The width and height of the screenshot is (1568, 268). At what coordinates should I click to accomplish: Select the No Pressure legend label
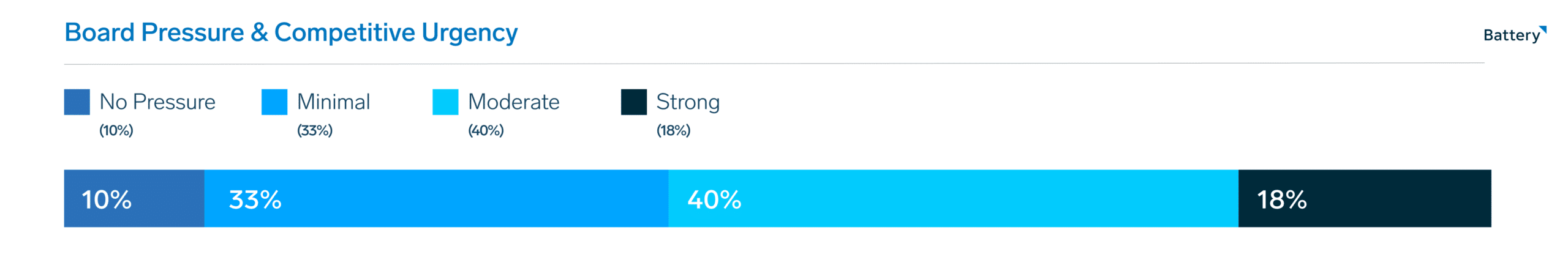[157, 102]
